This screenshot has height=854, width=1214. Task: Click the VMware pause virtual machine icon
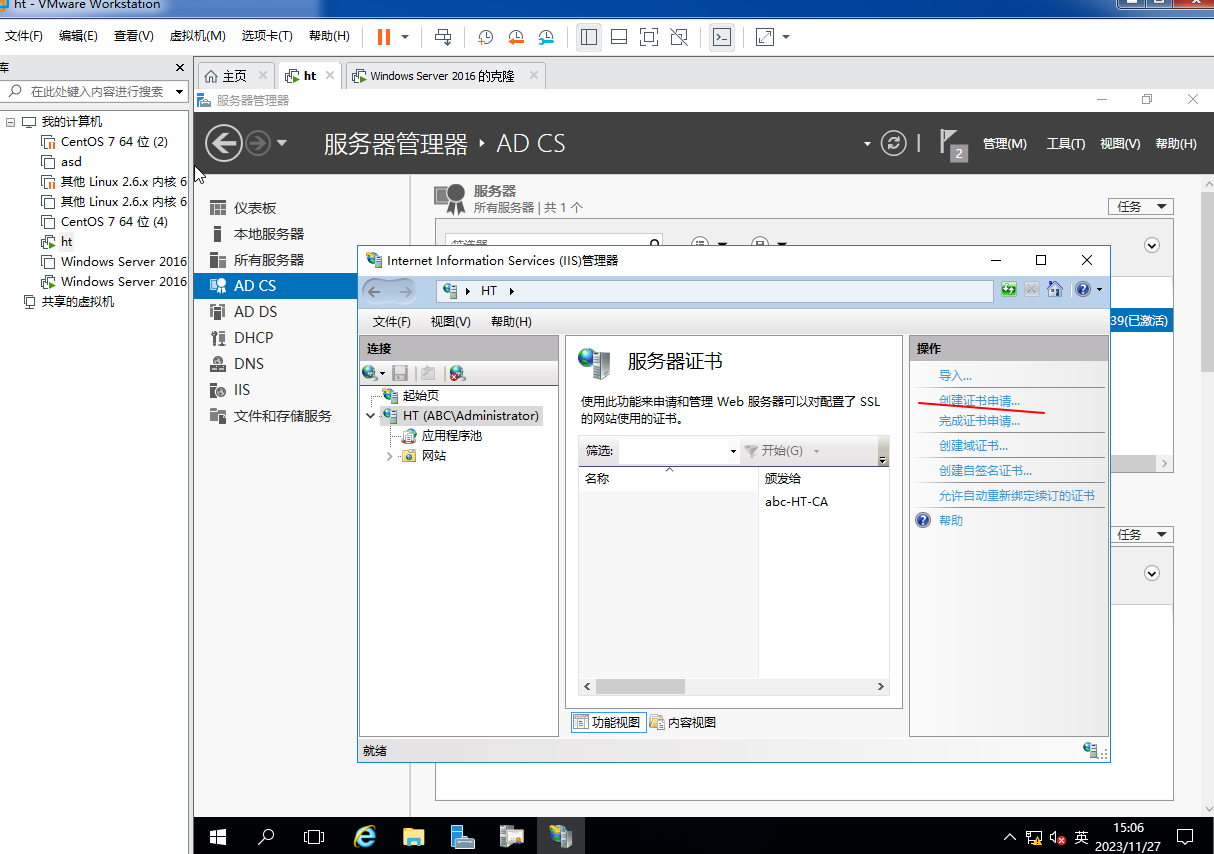tap(384, 37)
